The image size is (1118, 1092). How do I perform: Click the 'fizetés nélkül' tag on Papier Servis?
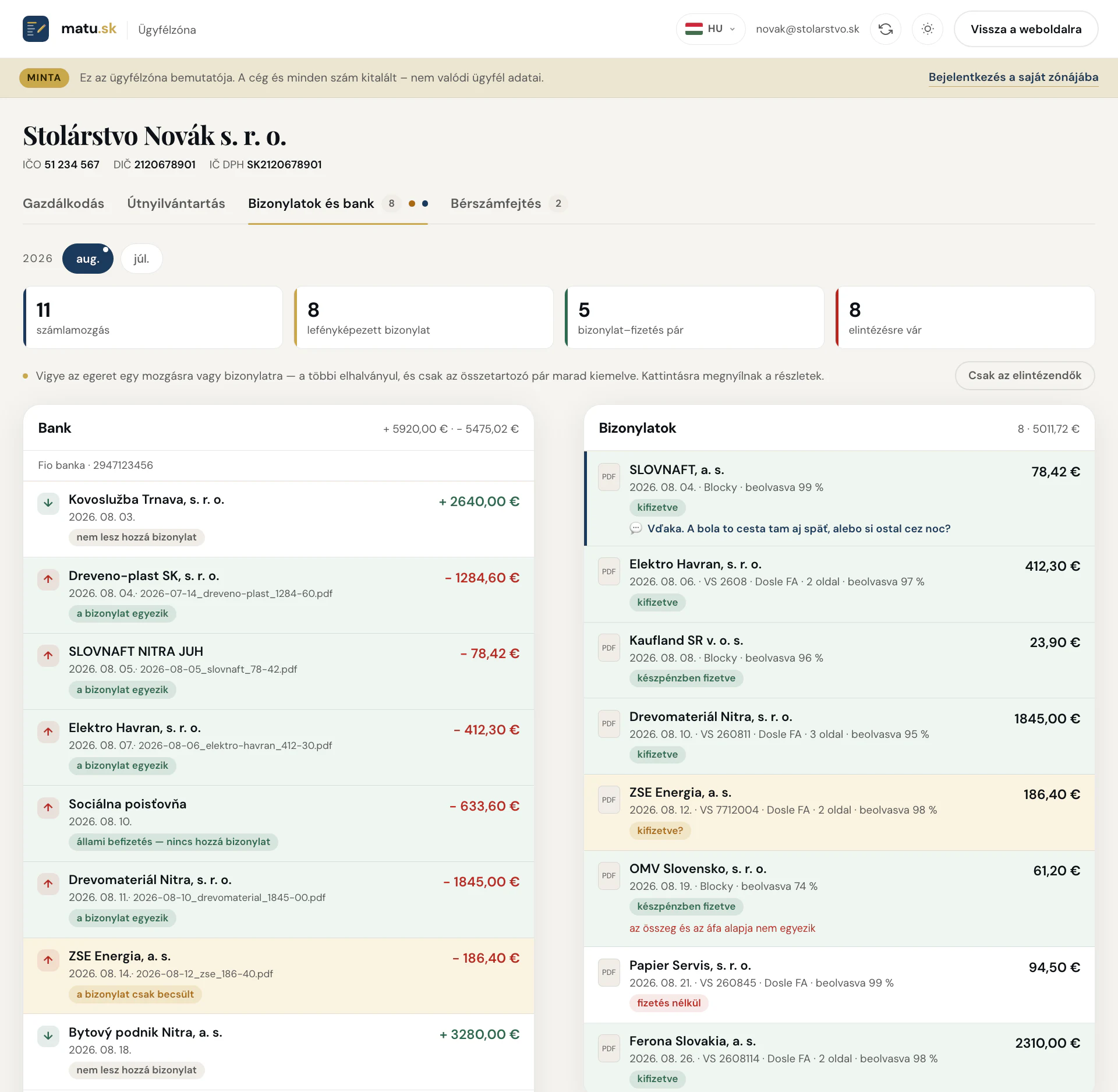[x=668, y=1003]
